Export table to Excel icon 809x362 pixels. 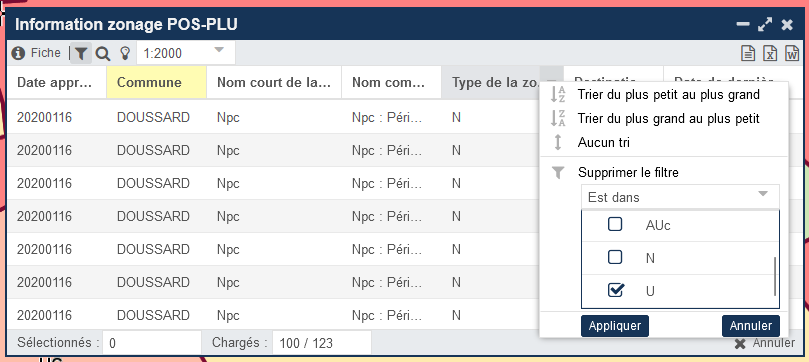click(770, 53)
